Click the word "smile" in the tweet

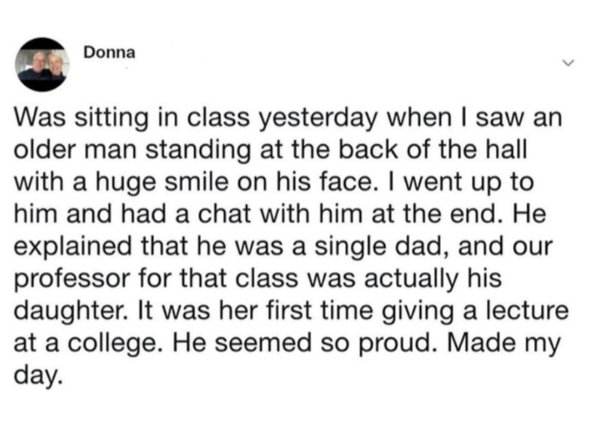point(196,182)
